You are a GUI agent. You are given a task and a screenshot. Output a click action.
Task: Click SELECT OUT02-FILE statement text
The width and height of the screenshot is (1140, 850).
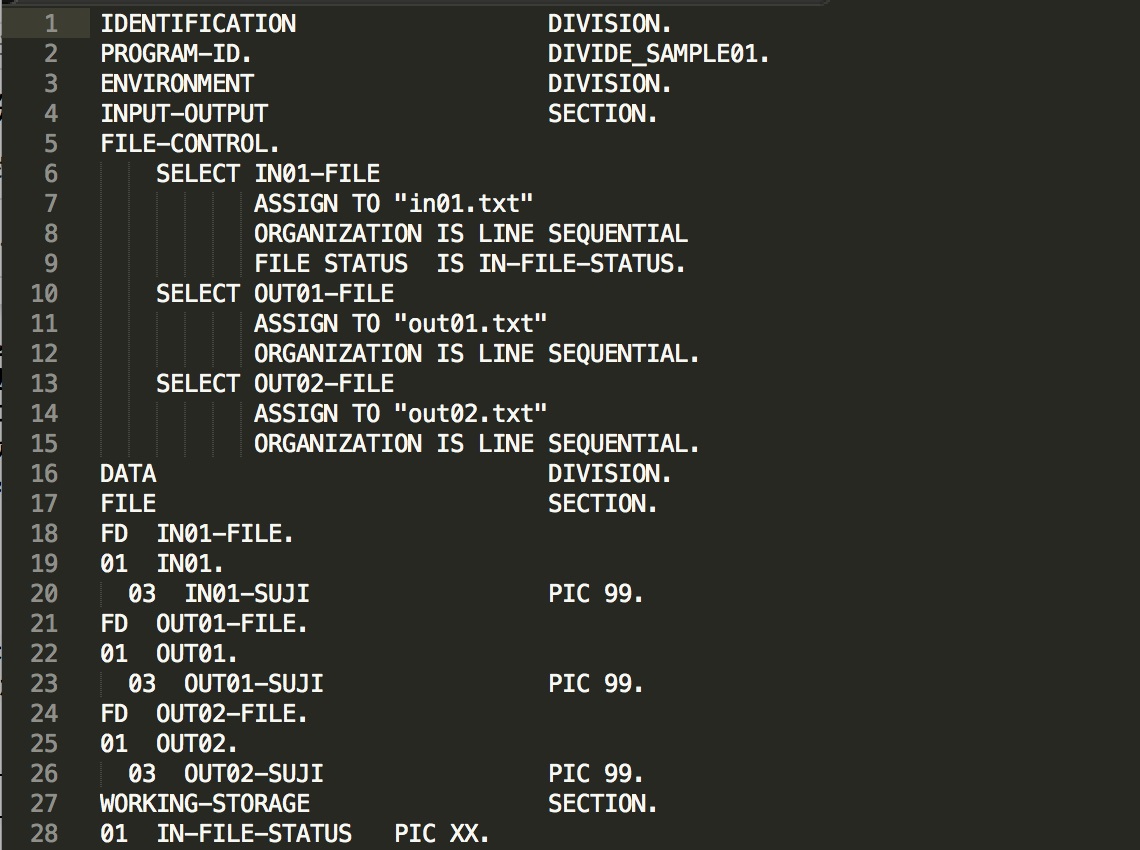275,384
